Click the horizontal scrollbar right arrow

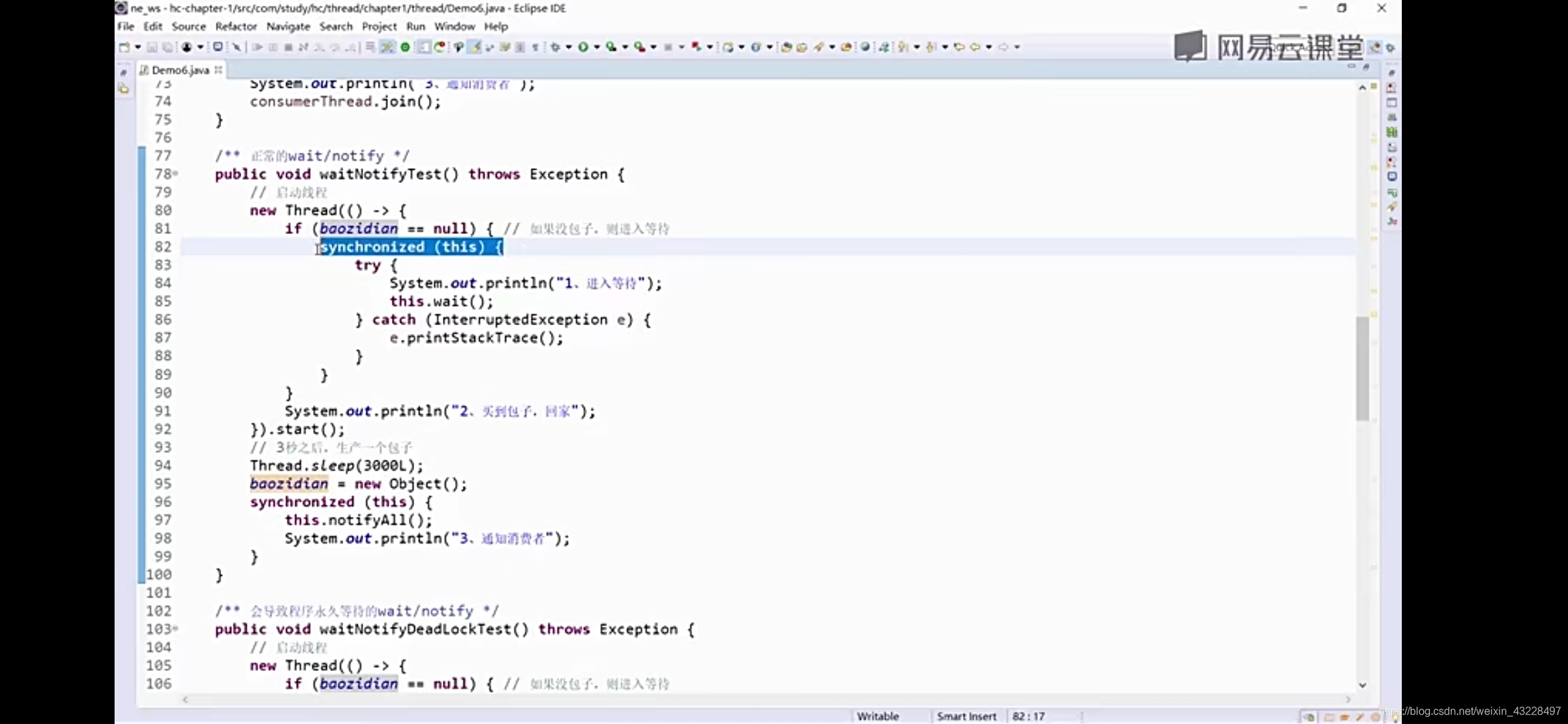click(x=1348, y=699)
